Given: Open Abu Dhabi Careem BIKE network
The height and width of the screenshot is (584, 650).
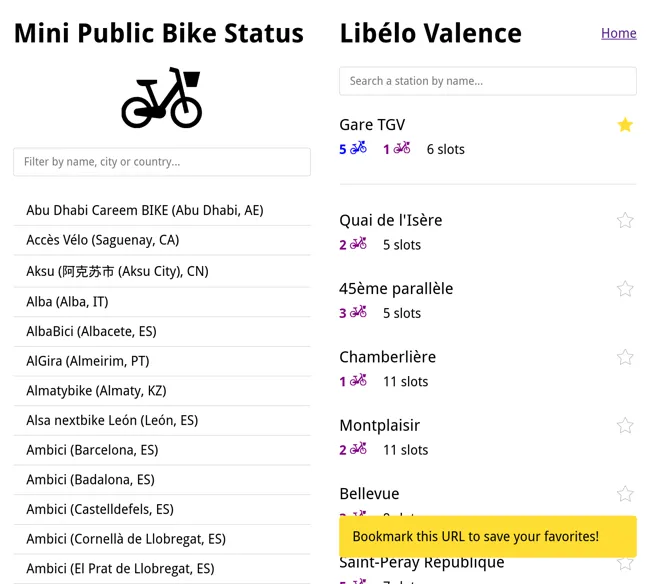Looking at the screenshot, I should click(162, 211).
